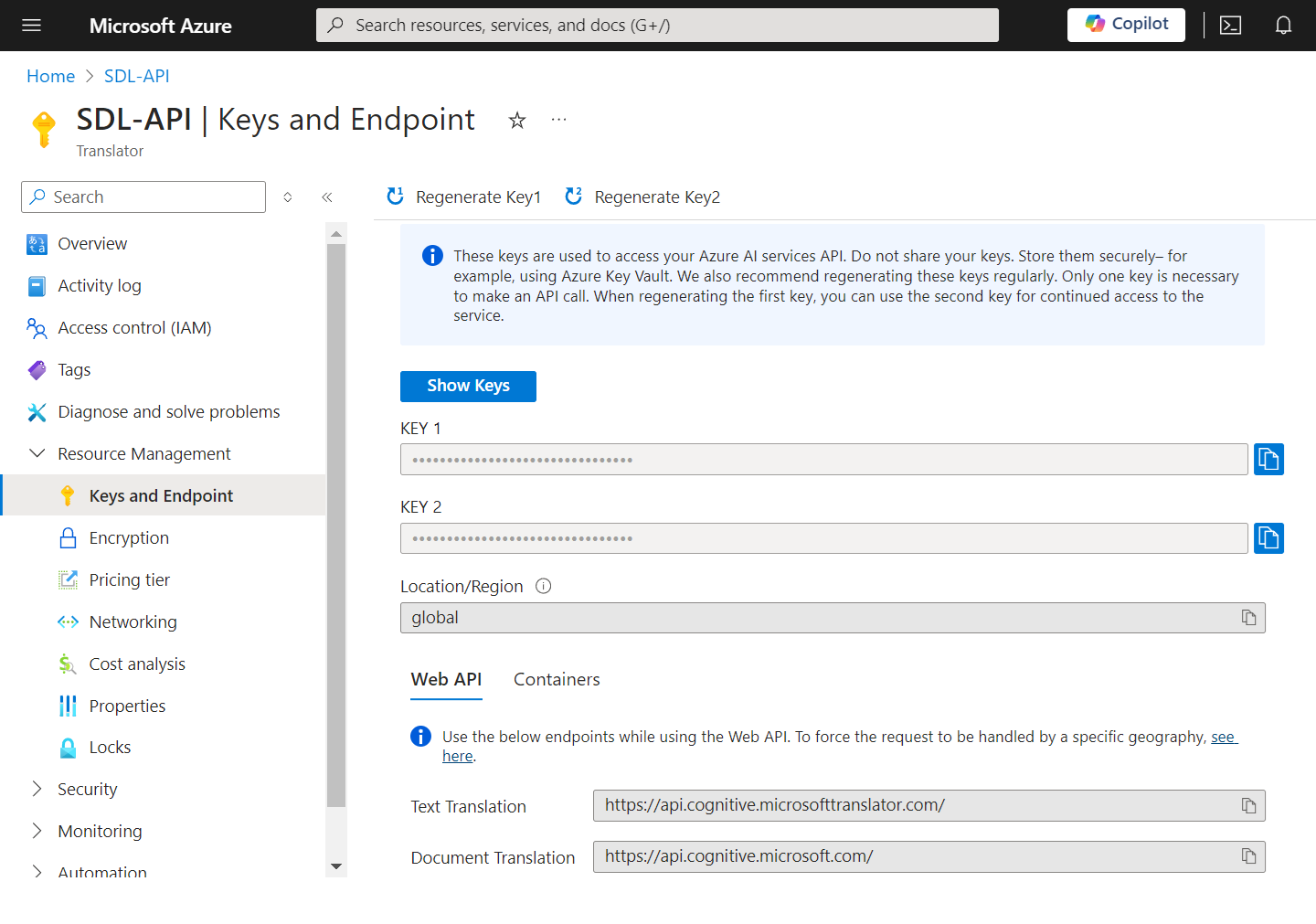
Task: Click the purple Tags icon
Action: 37,370
